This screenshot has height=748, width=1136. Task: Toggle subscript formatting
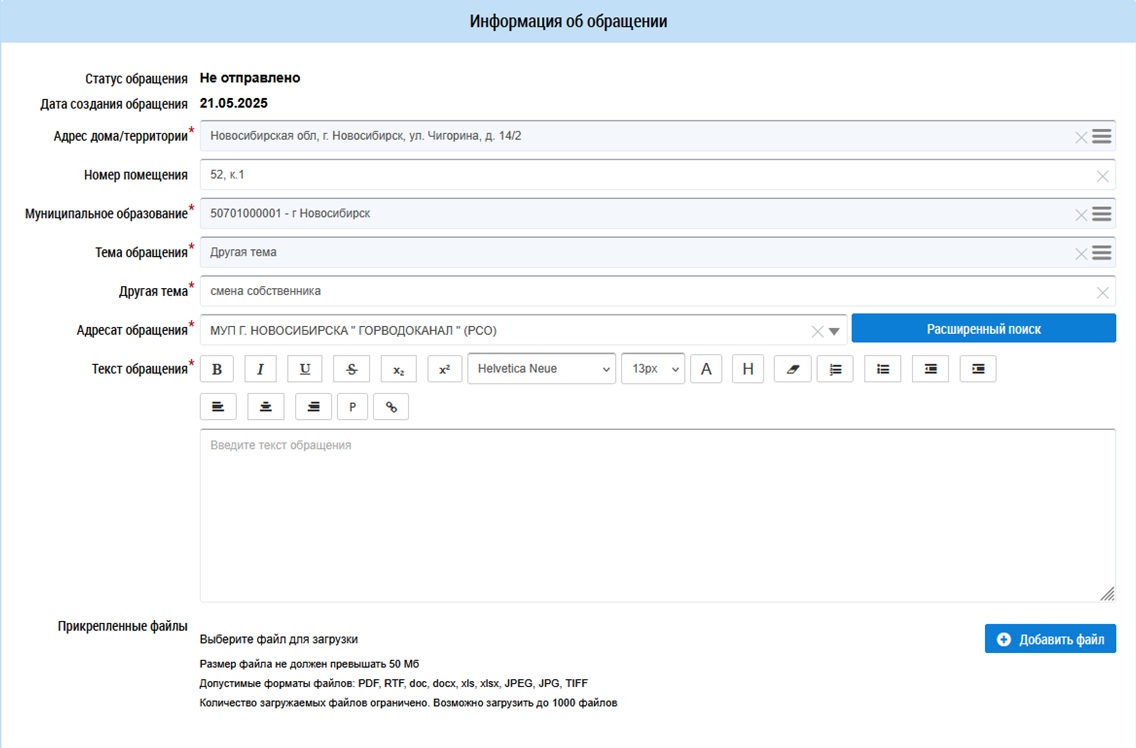(398, 369)
